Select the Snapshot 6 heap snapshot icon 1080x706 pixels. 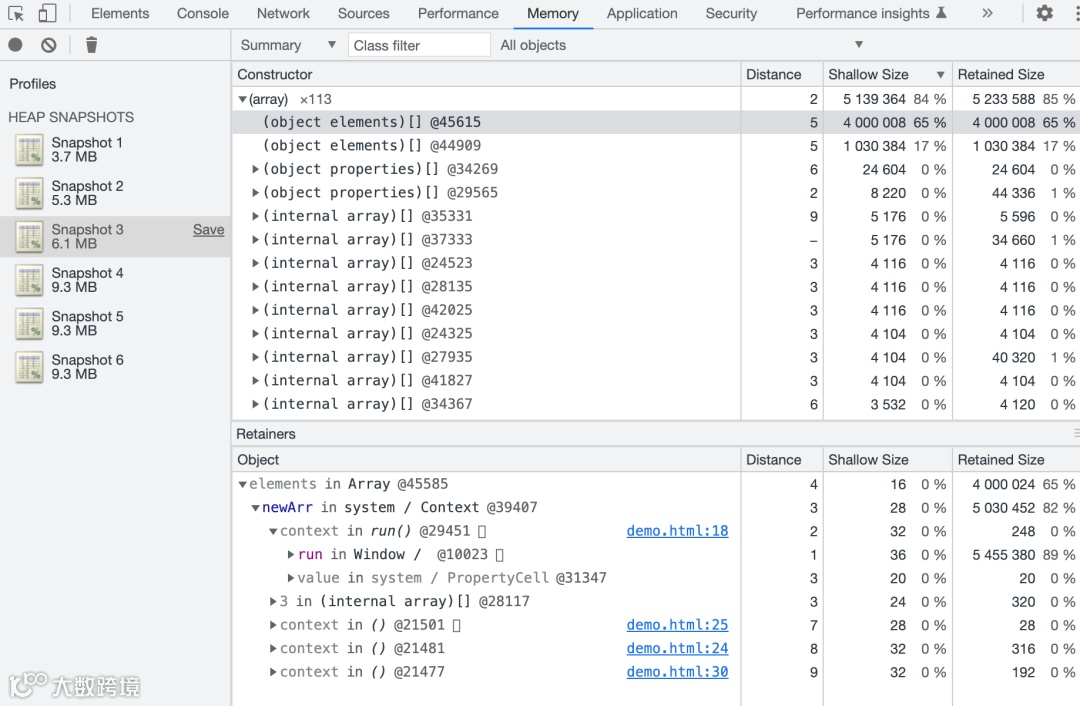[x=29, y=367]
